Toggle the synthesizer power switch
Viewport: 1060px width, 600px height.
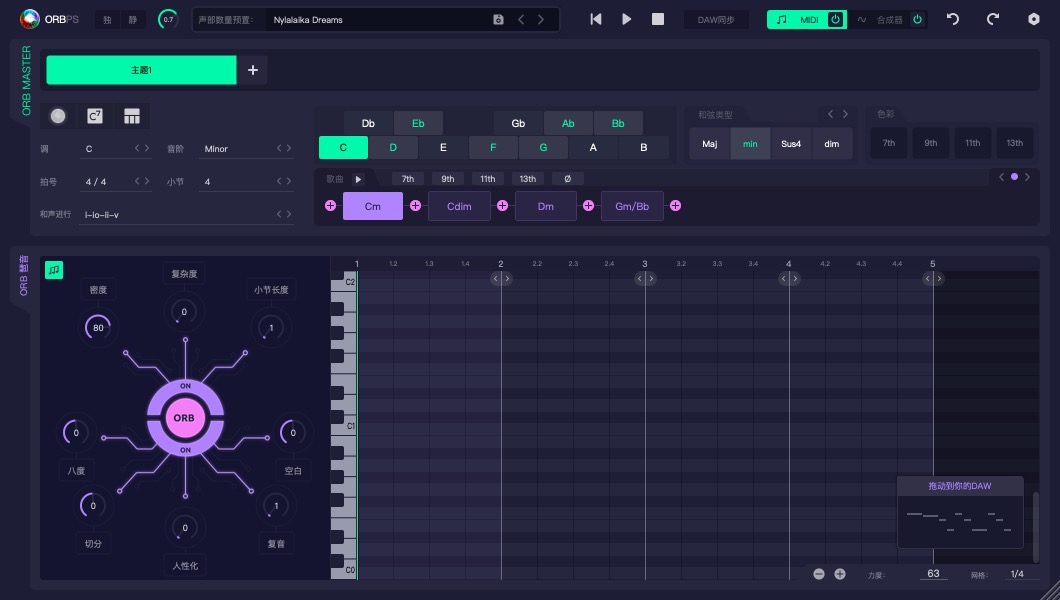click(x=917, y=20)
